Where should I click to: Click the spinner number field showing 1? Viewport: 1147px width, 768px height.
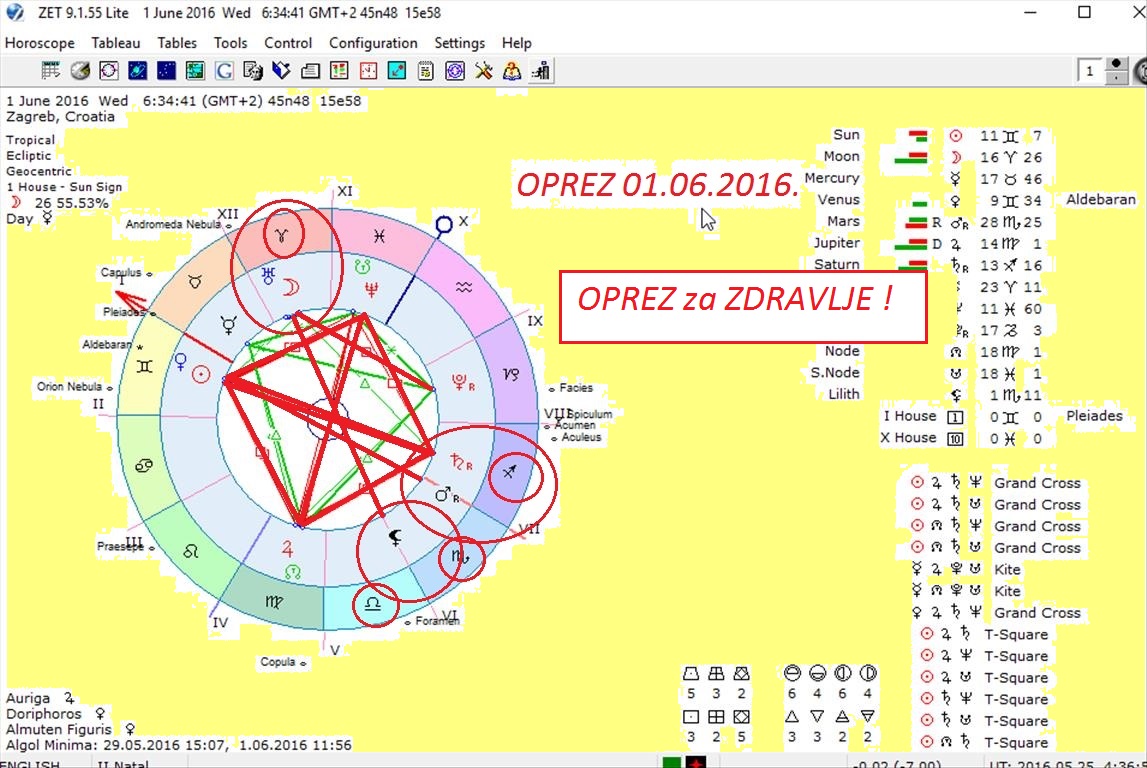(1090, 71)
